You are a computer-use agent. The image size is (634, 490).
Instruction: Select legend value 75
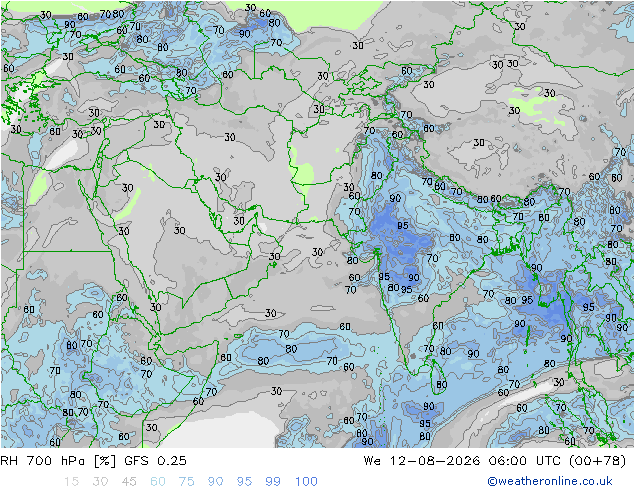point(187,482)
